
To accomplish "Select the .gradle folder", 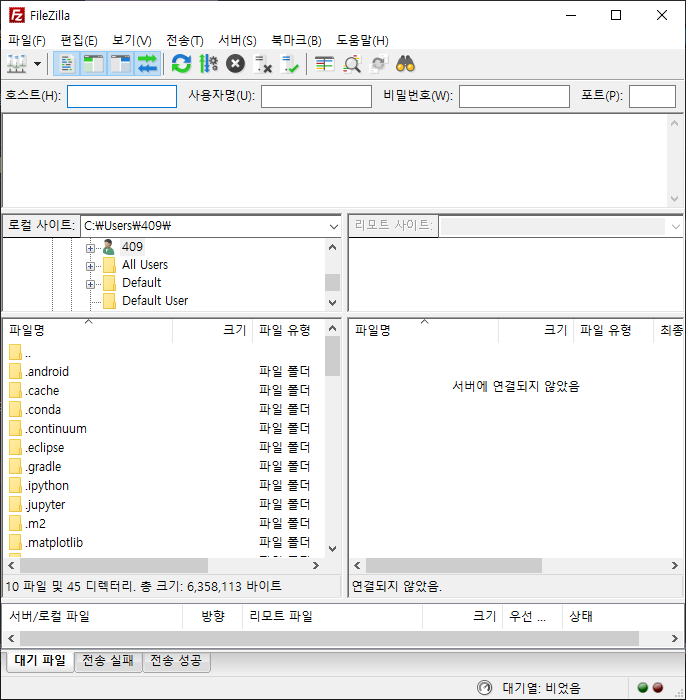I will (x=35, y=467).
